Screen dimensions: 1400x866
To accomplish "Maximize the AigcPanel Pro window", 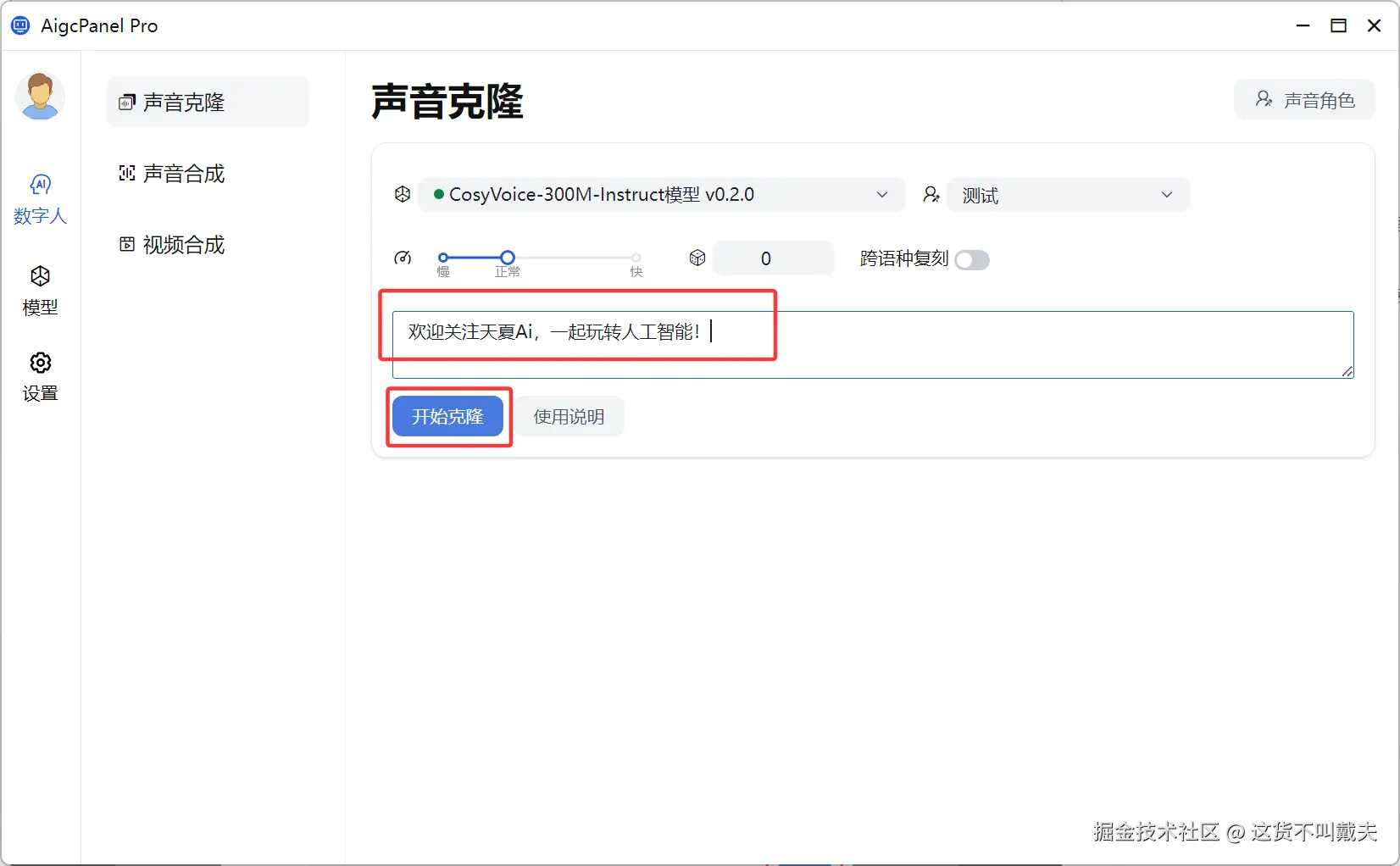I will [x=1339, y=25].
